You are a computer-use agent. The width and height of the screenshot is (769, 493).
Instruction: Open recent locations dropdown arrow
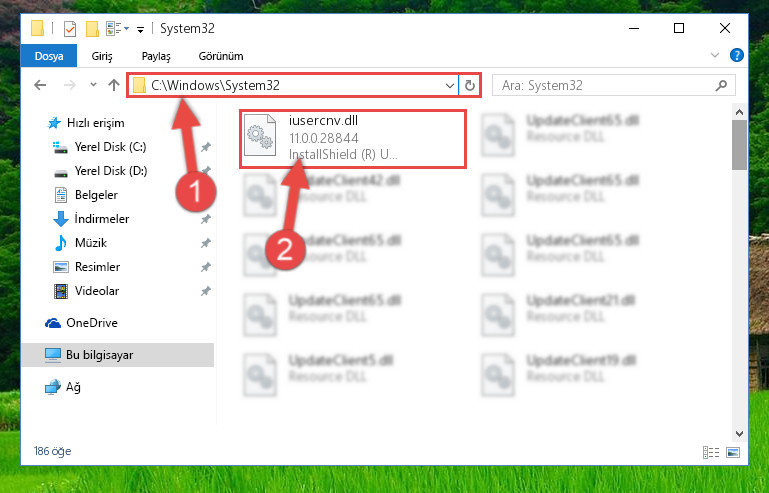point(93,85)
